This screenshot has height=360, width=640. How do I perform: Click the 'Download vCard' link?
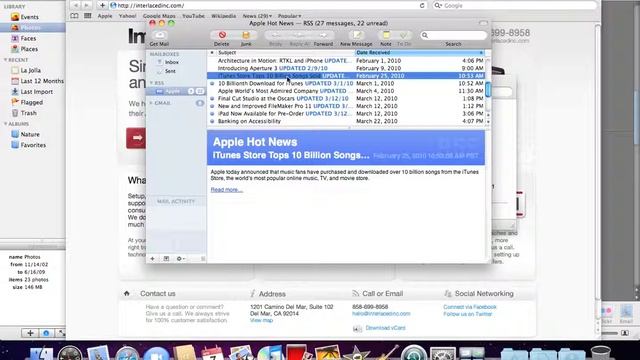pyautogui.click(x=385, y=328)
